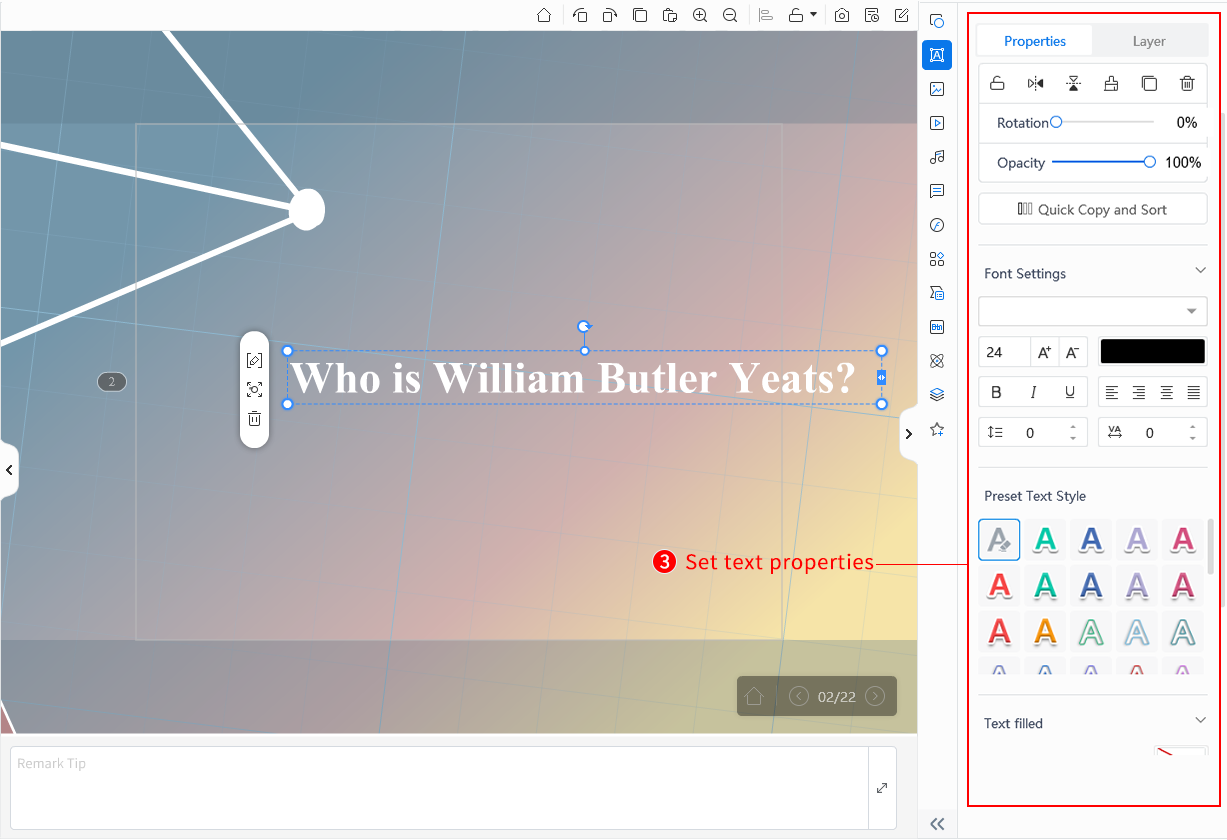Open the font family dropdown

coord(1093,311)
